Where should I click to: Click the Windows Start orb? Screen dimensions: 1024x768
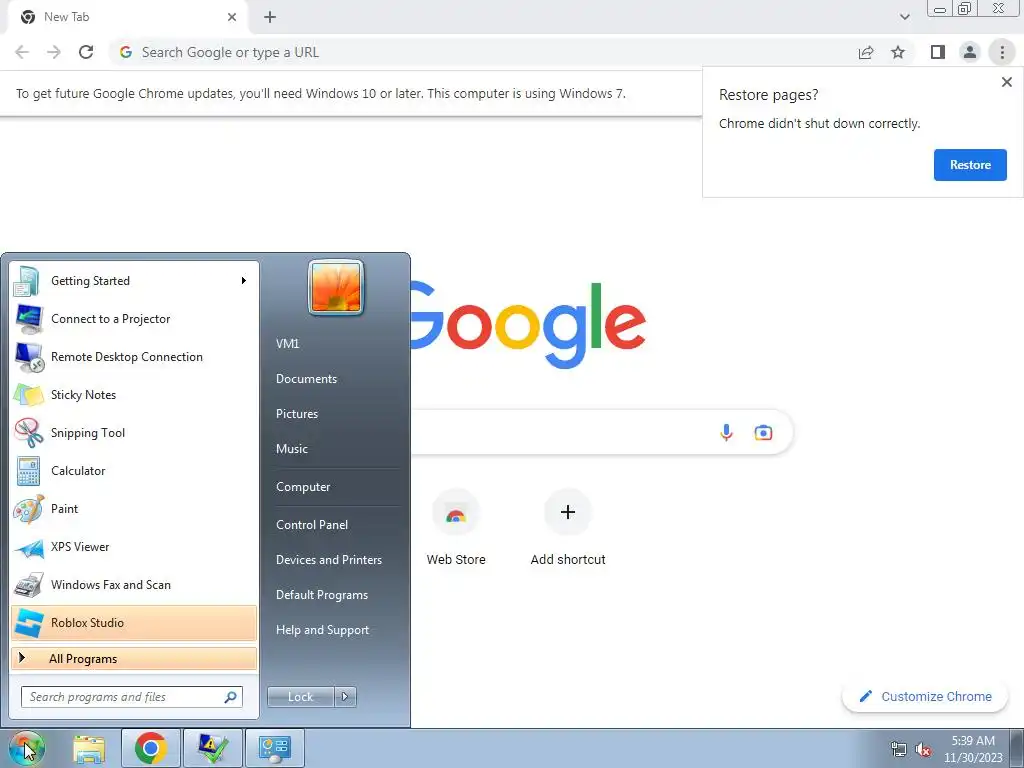point(26,748)
